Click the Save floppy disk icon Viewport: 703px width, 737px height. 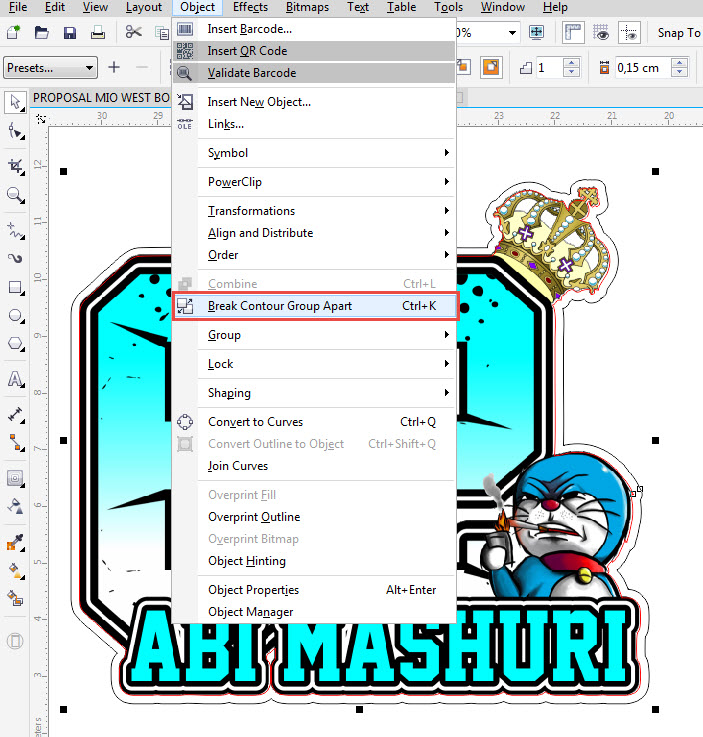[x=70, y=32]
